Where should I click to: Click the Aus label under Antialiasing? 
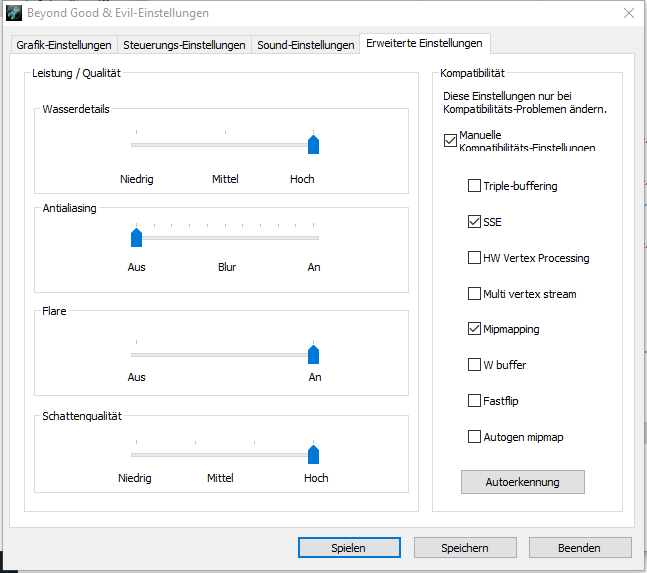[x=137, y=267]
